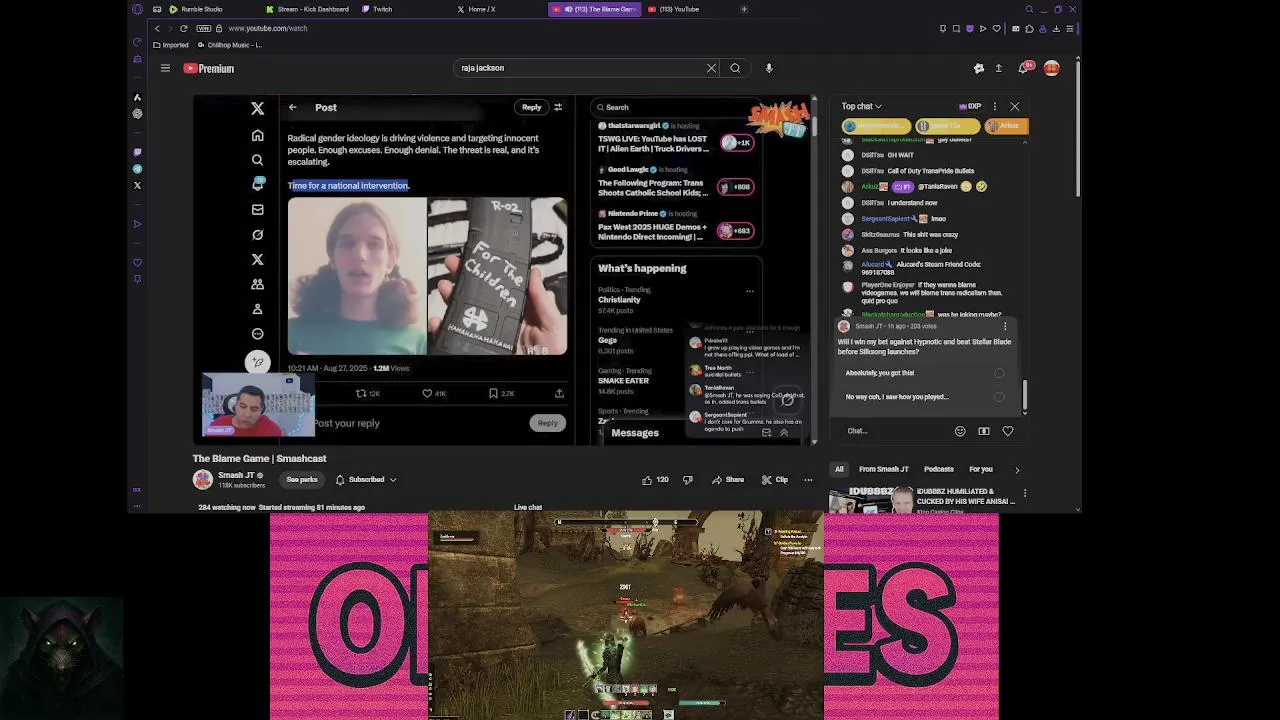
Task: Reload the current browser page
Action: click(183, 28)
